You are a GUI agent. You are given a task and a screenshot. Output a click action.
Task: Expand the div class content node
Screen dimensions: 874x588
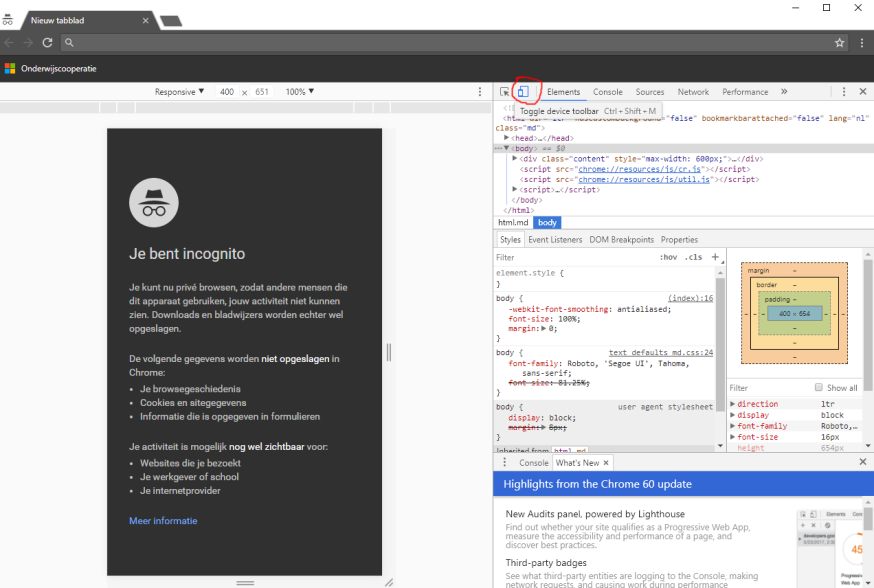[515, 158]
